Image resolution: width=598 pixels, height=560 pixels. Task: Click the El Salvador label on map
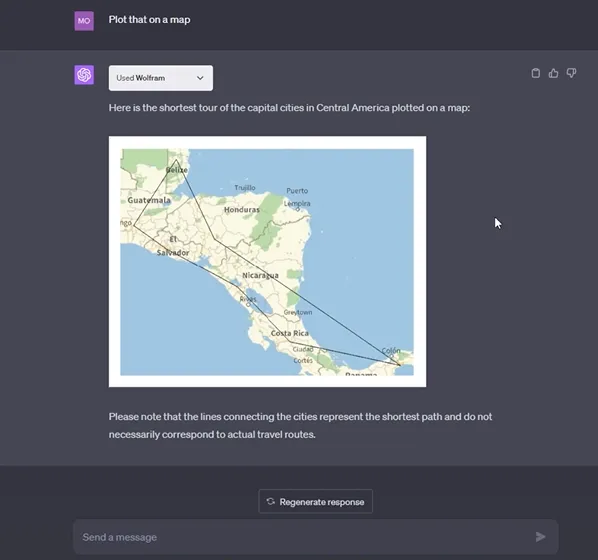[173, 246]
